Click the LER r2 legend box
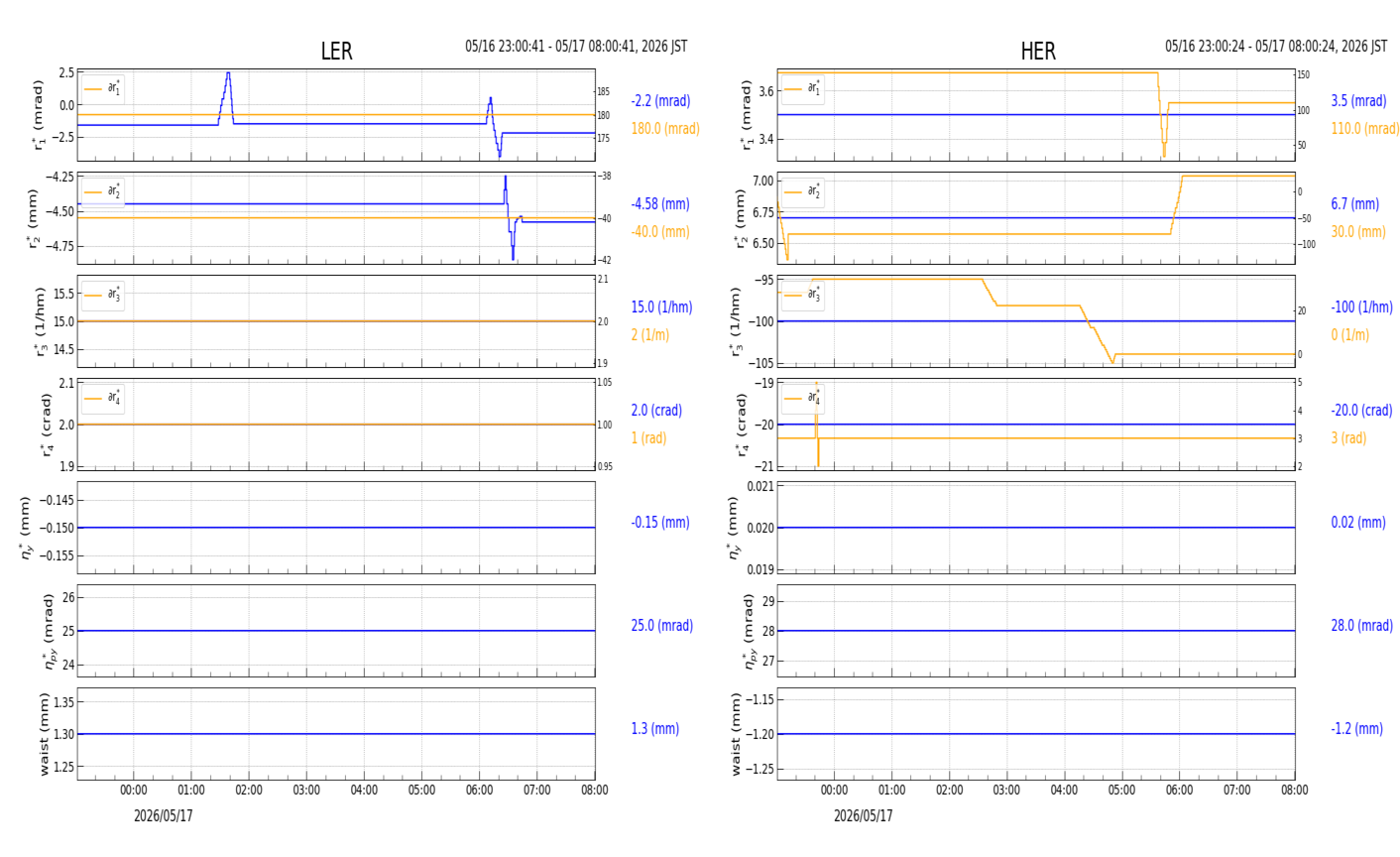 pos(103,191)
